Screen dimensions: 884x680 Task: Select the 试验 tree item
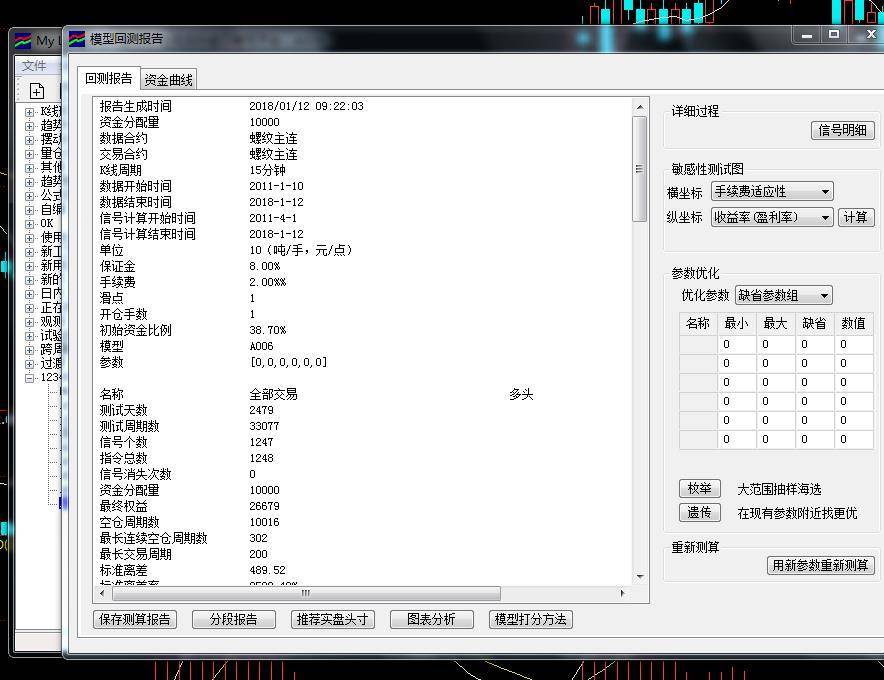point(51,336)
